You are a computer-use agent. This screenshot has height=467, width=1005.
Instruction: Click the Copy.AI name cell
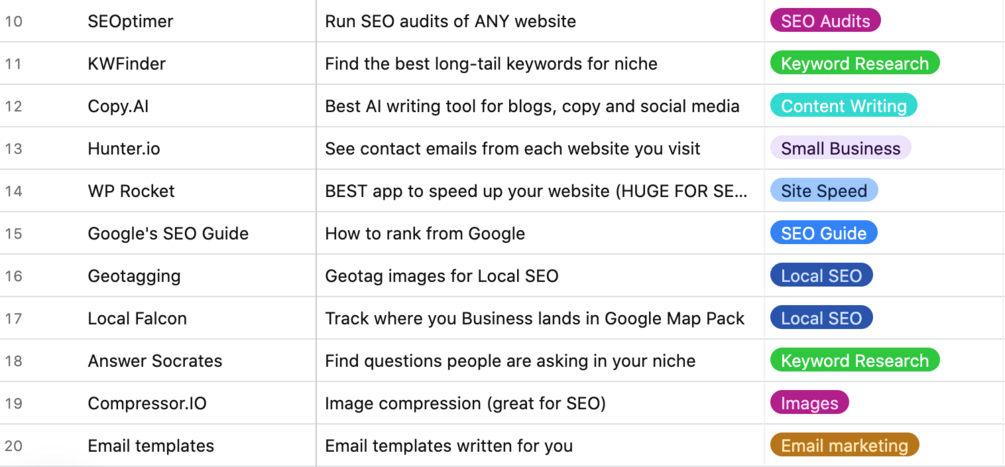coord(118,106)
